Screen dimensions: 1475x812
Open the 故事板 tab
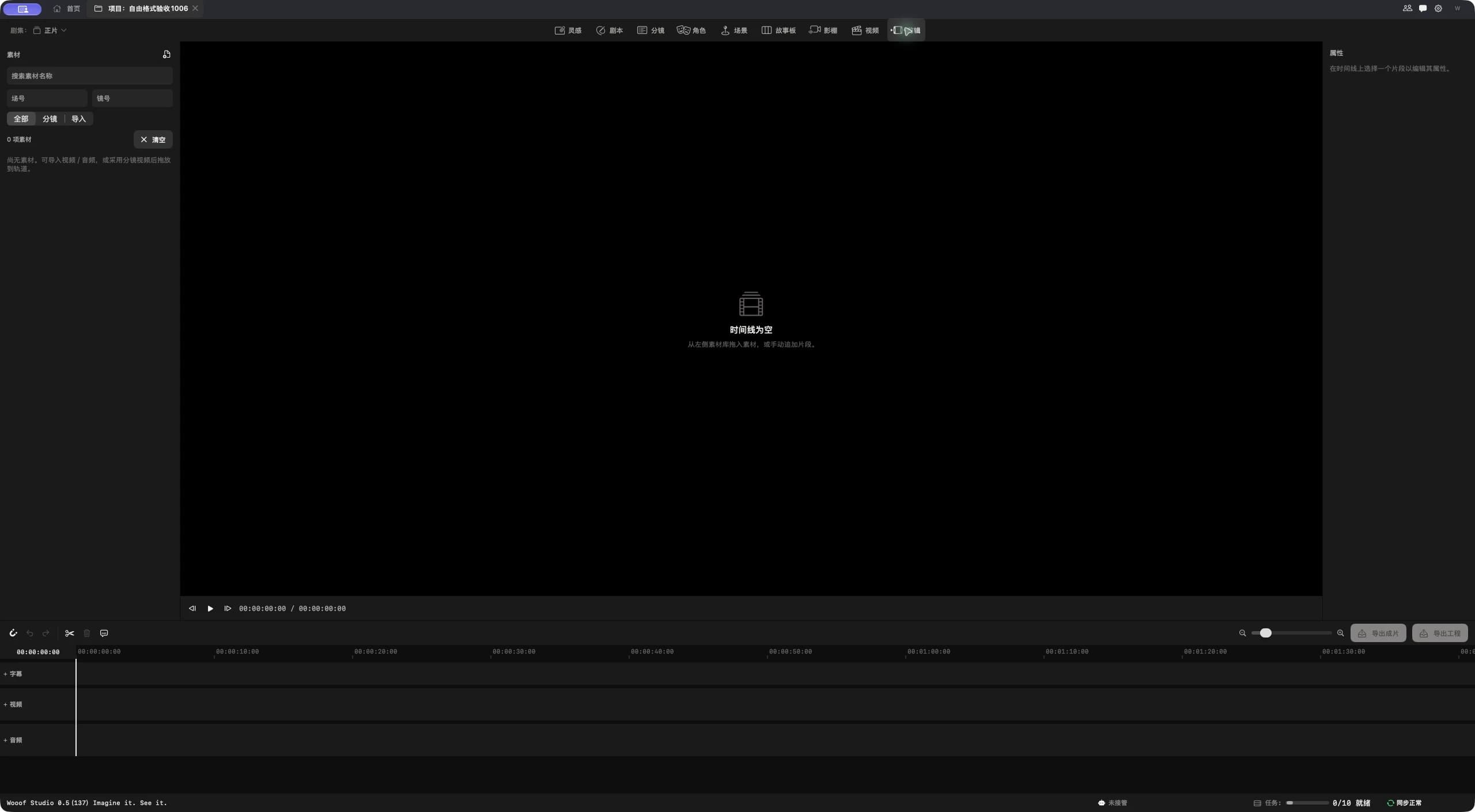[x=778, y=30]
